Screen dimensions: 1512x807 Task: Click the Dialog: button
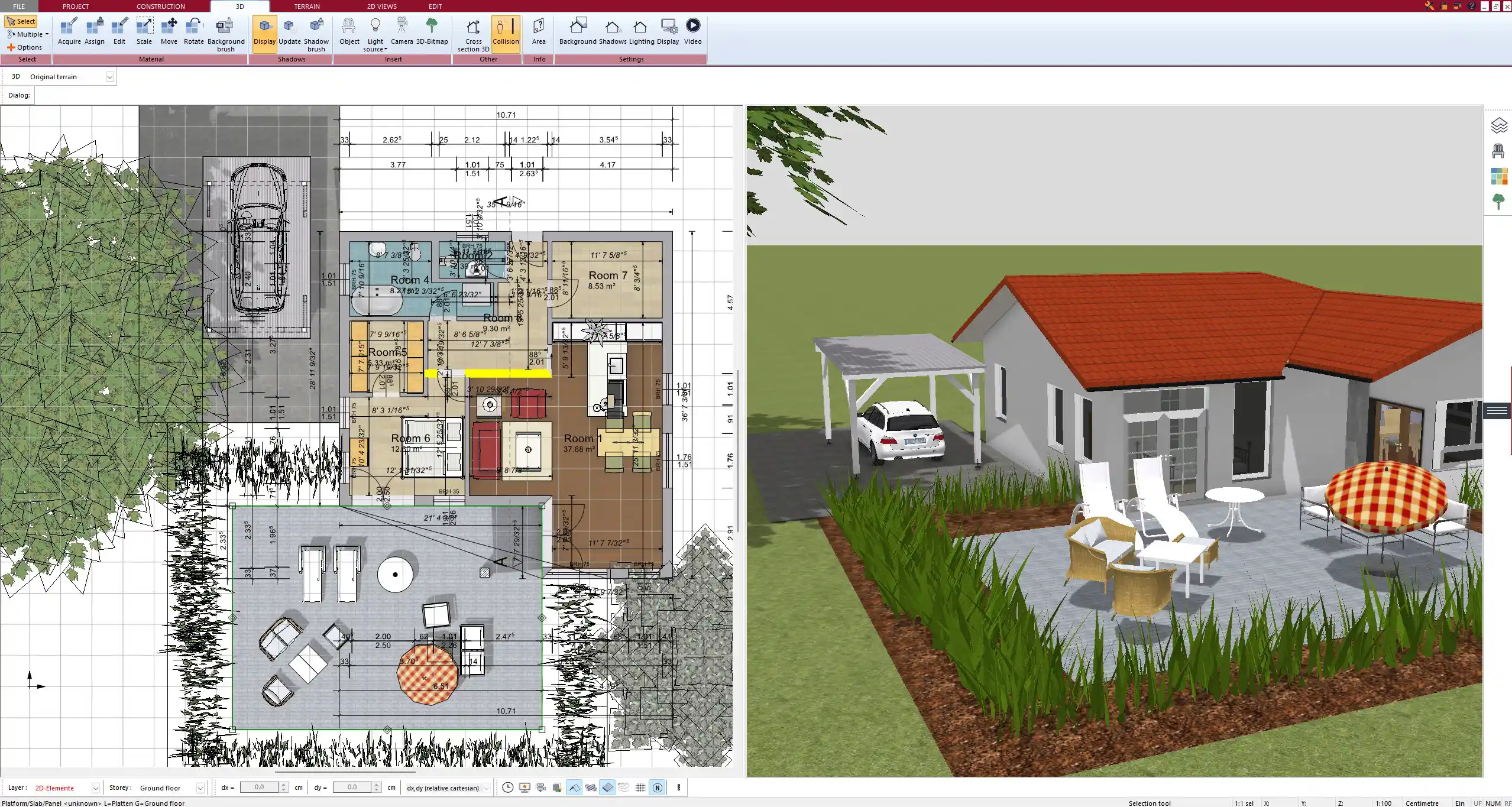[x=19, y=95]
